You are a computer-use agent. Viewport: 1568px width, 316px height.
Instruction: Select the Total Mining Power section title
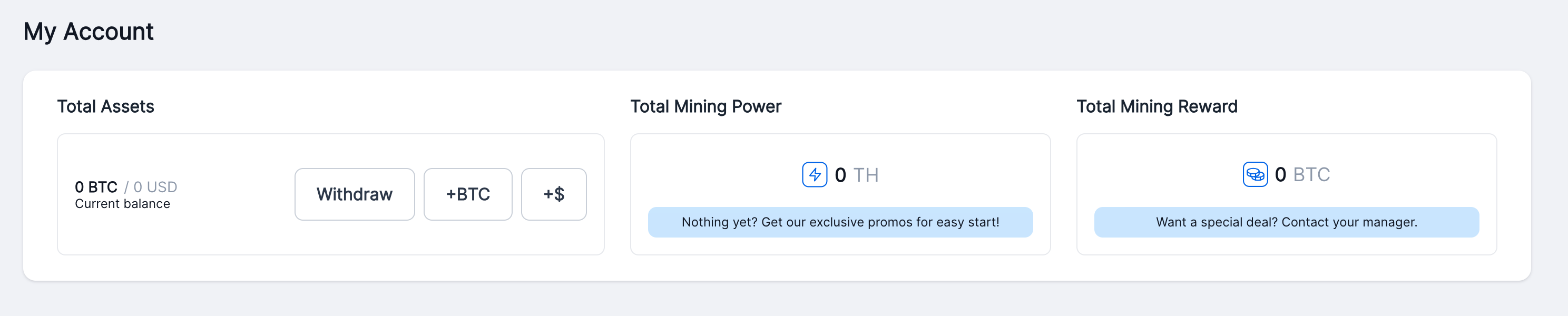(x=705, y=106)
